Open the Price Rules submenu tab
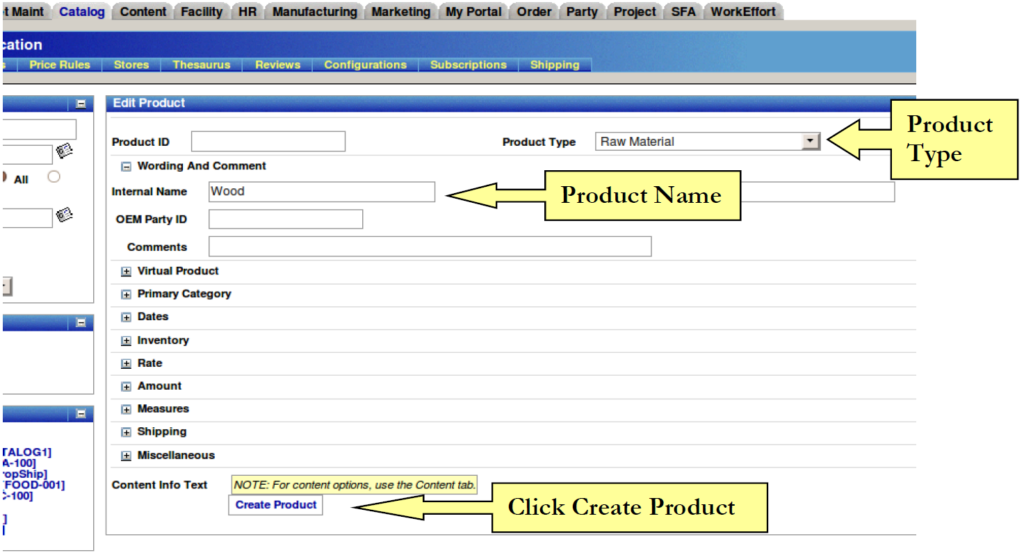This screenshot has width=1024, height=555. click(60, 65)
